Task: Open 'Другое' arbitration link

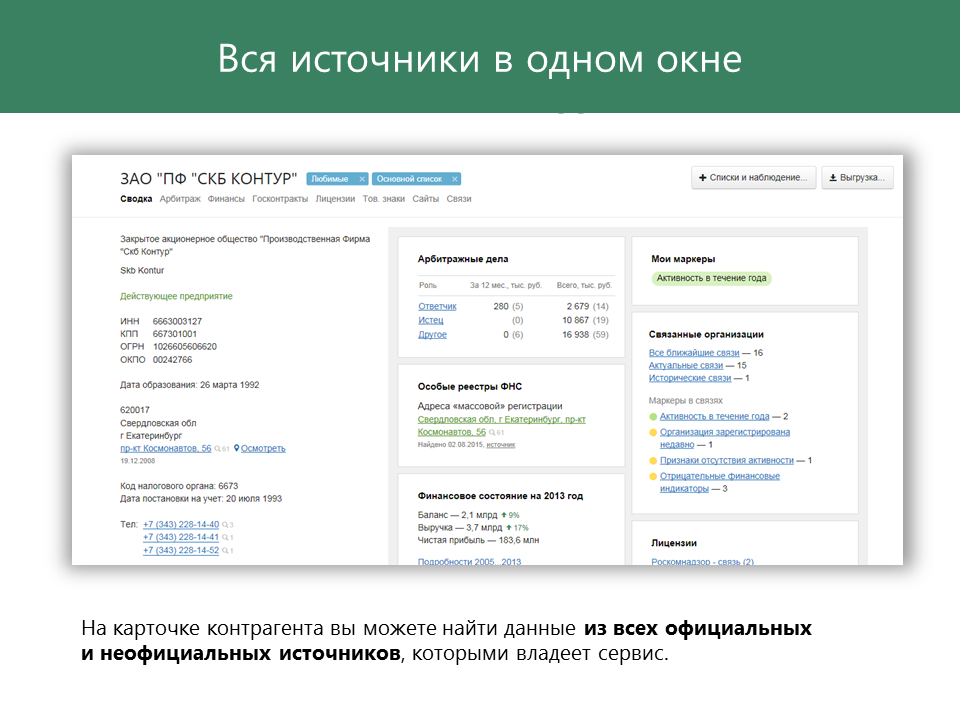Action: (432, 334)
